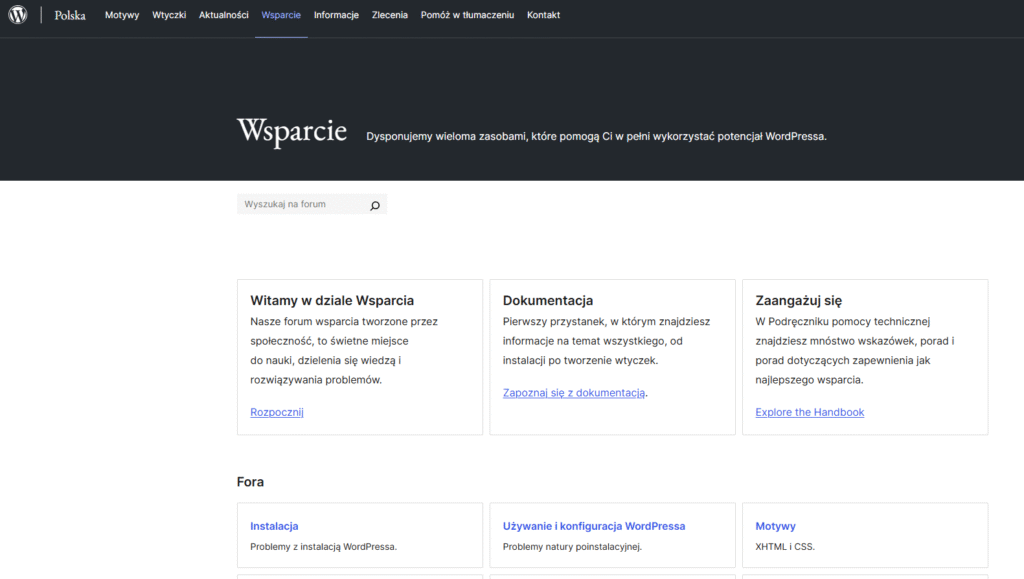1024x579 pixels.
Task: Go to Aktualności in the top menu
Action: (223, 15)
